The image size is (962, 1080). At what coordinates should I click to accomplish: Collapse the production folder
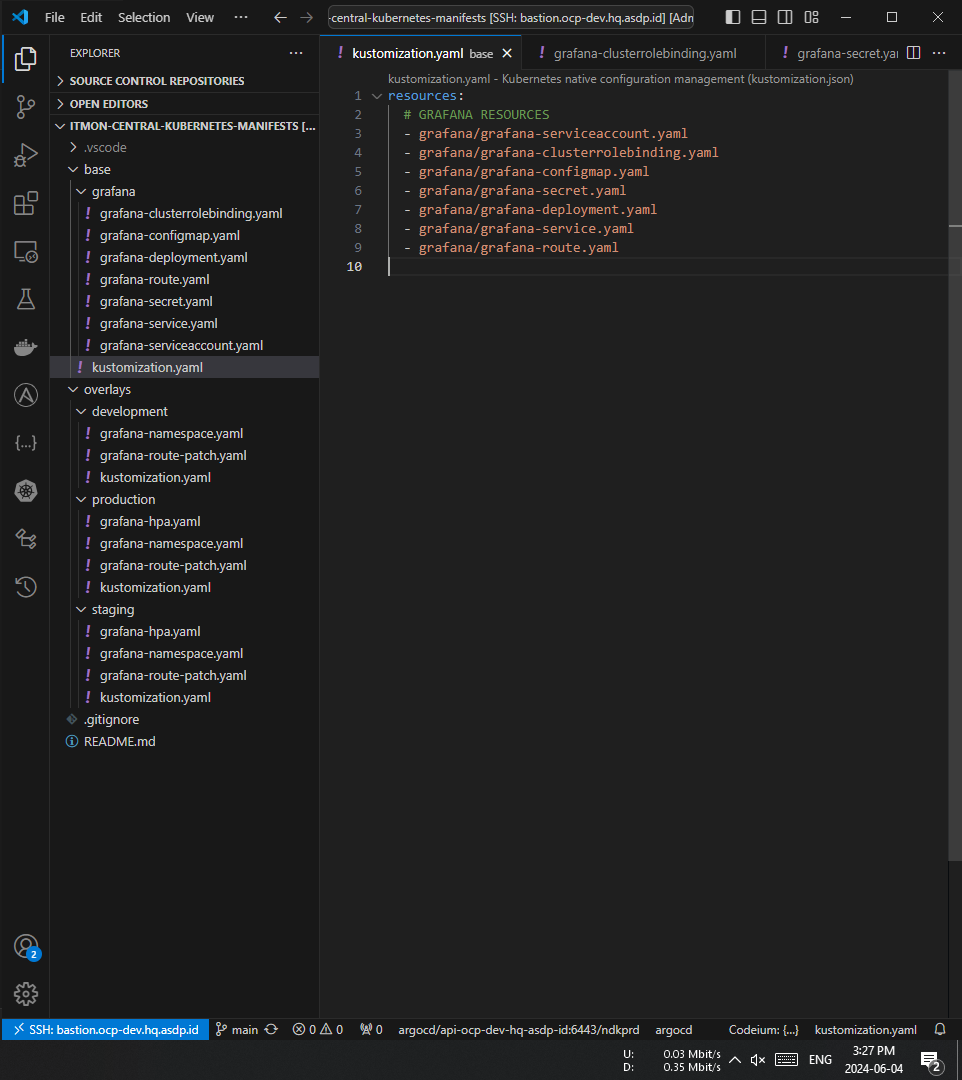coord(185,499)
